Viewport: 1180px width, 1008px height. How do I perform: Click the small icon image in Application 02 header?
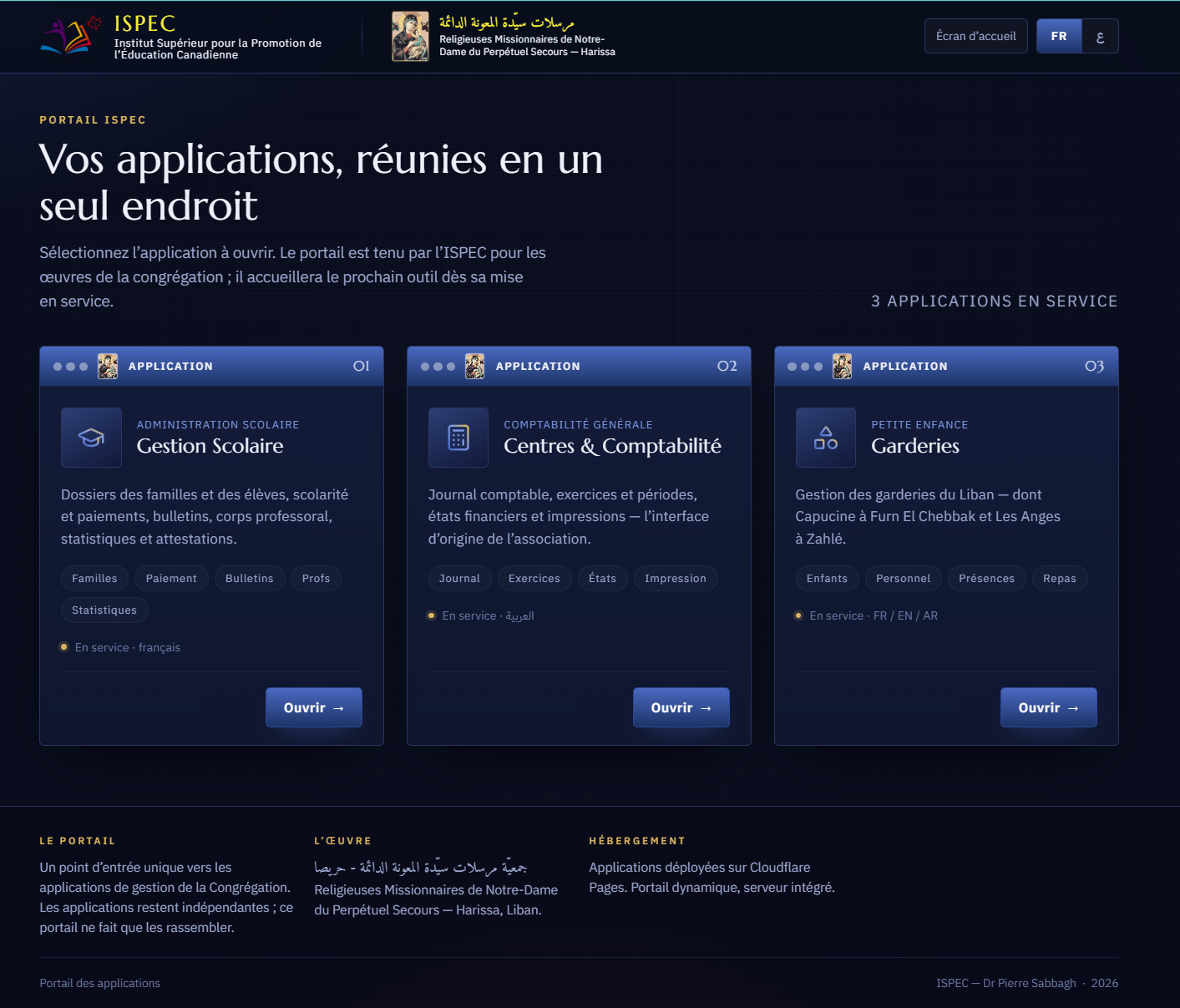475,366
